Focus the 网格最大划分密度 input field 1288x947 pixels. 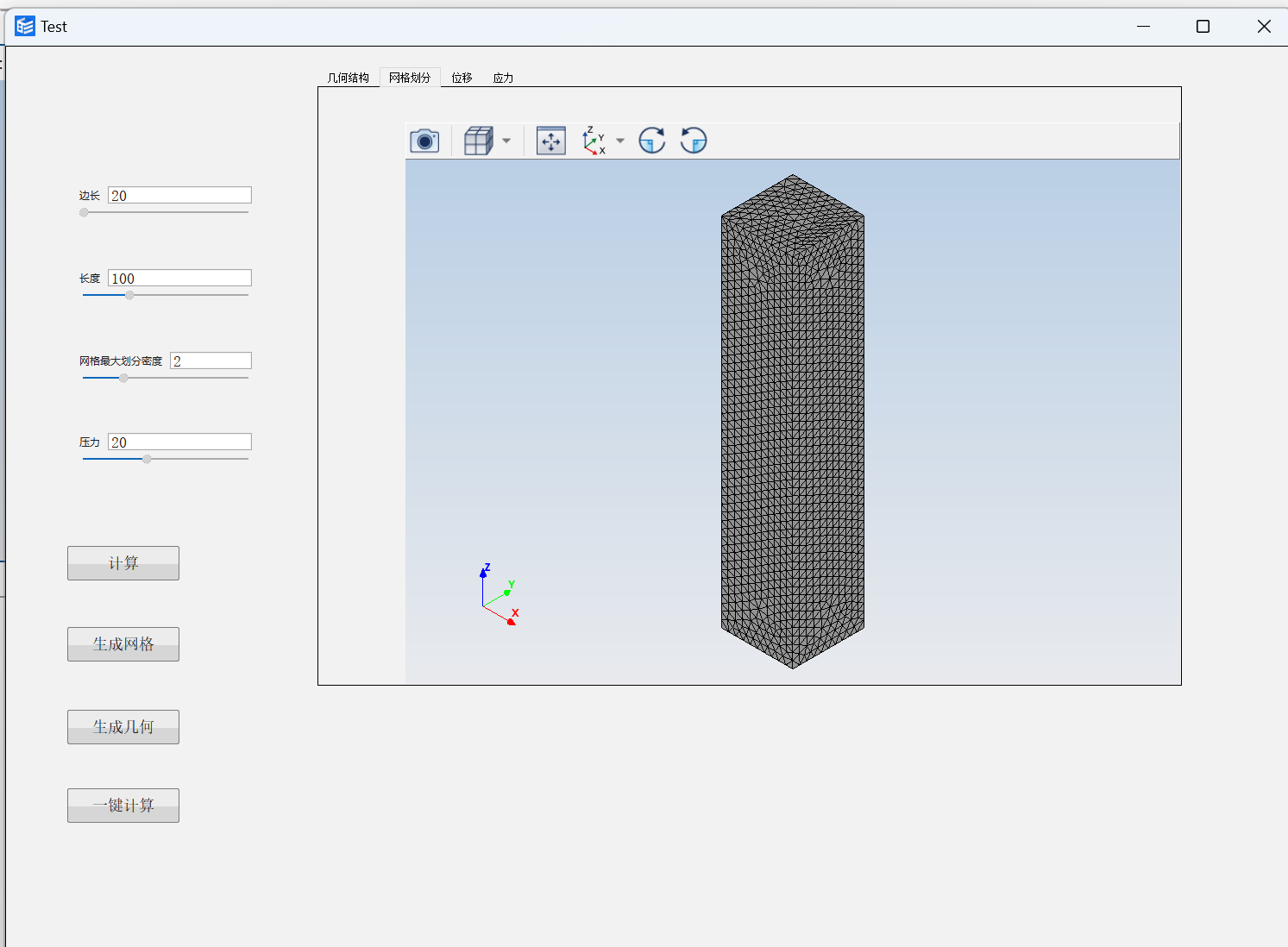(x=211, y=361)
